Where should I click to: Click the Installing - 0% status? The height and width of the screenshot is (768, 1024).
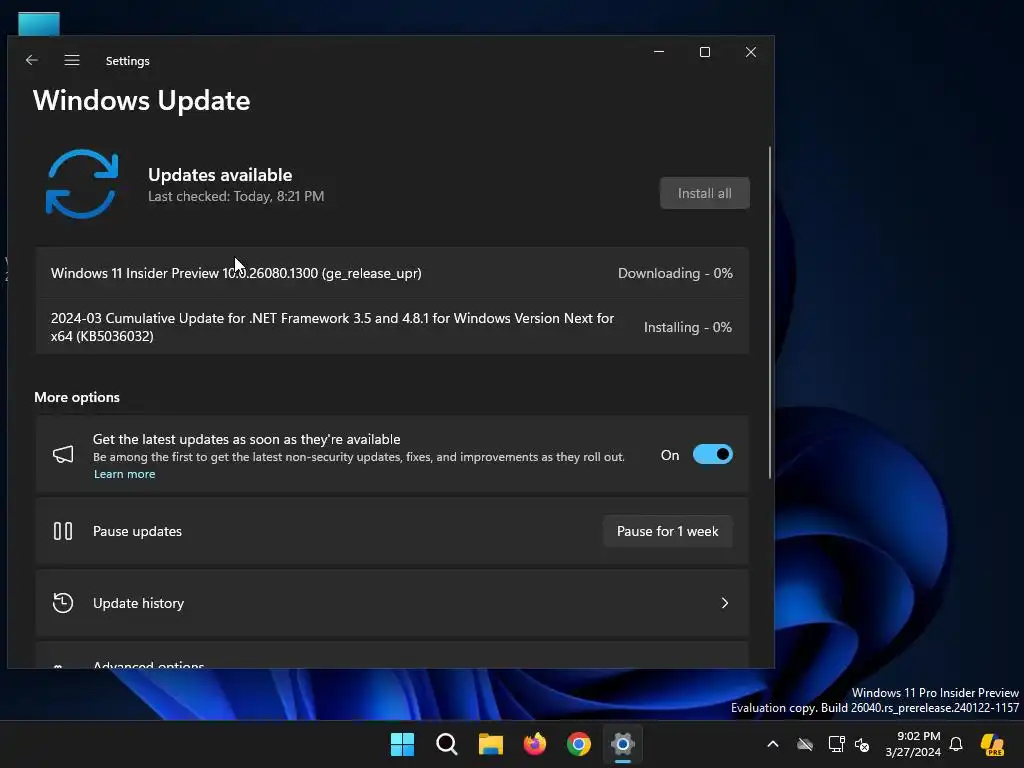[x=688, y=327]
